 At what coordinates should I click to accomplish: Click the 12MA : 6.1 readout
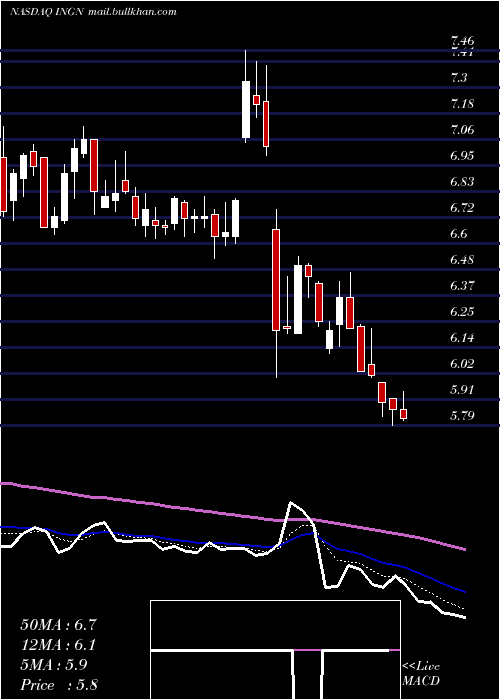point(58,645)
